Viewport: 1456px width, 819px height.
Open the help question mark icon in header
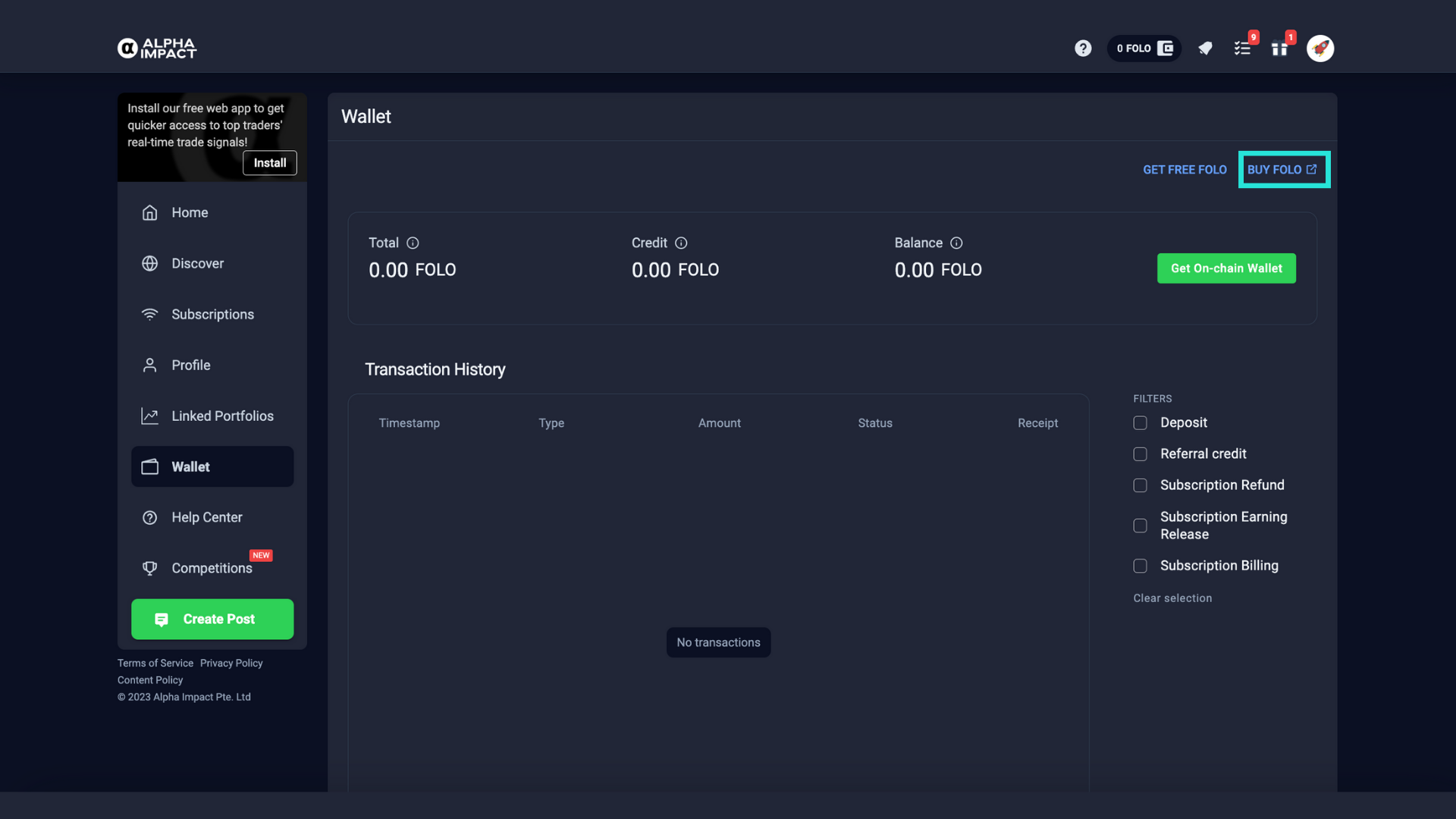(x=1083, y=49)
